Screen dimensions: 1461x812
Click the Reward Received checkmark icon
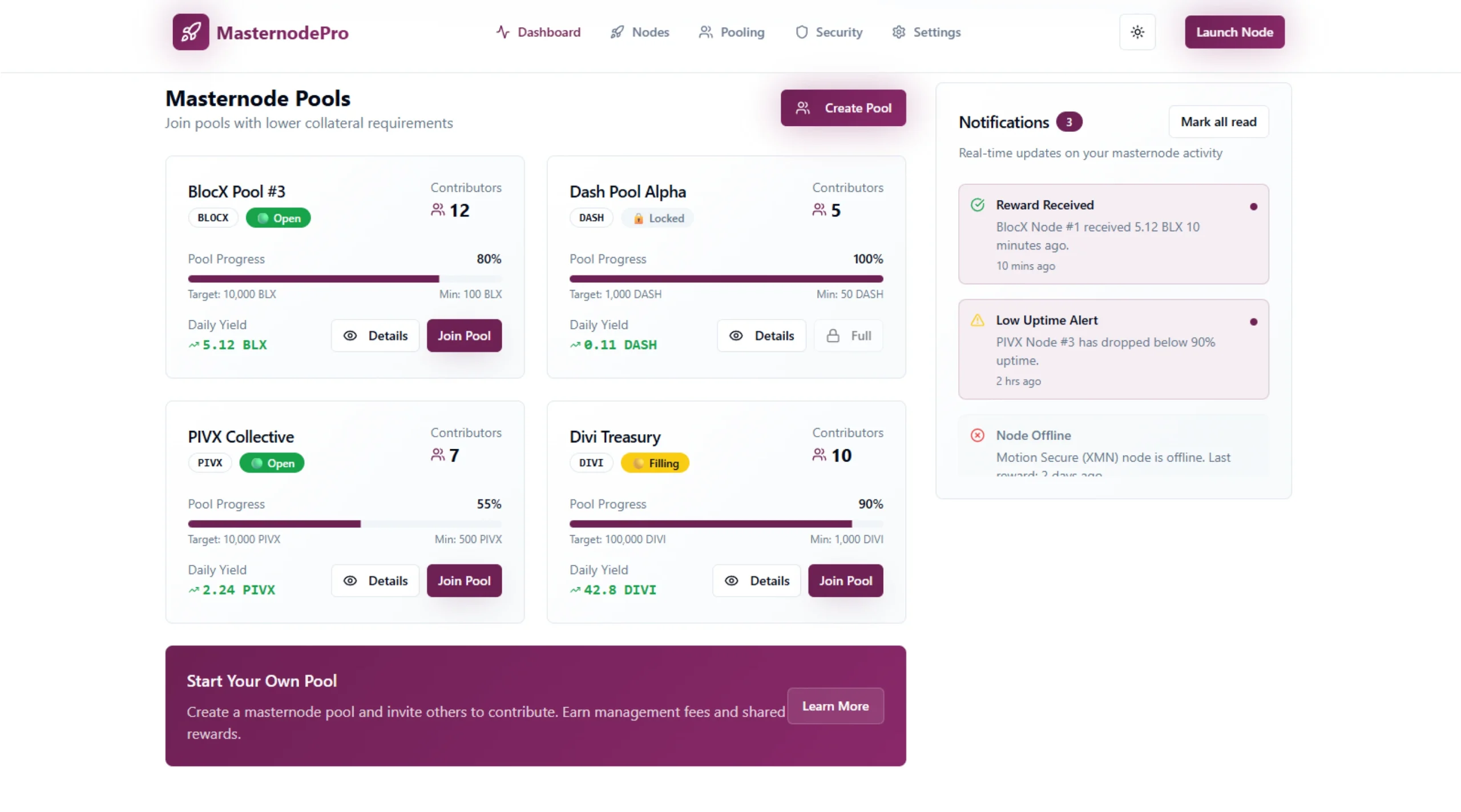tap(977, 204)
